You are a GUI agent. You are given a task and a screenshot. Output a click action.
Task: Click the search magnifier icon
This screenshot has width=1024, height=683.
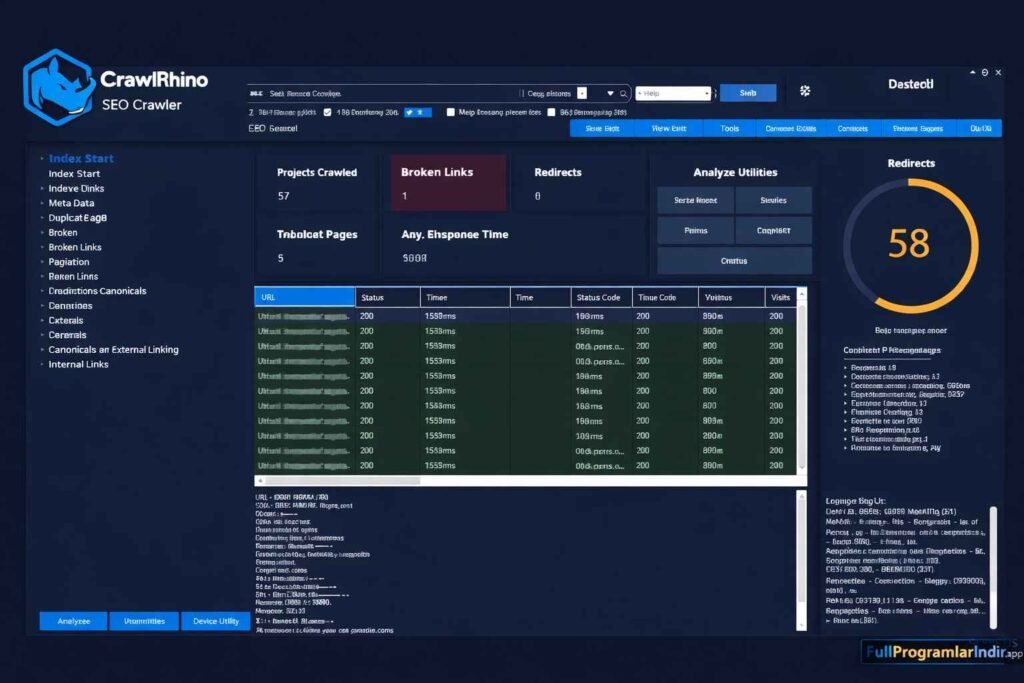pos(623,92)
